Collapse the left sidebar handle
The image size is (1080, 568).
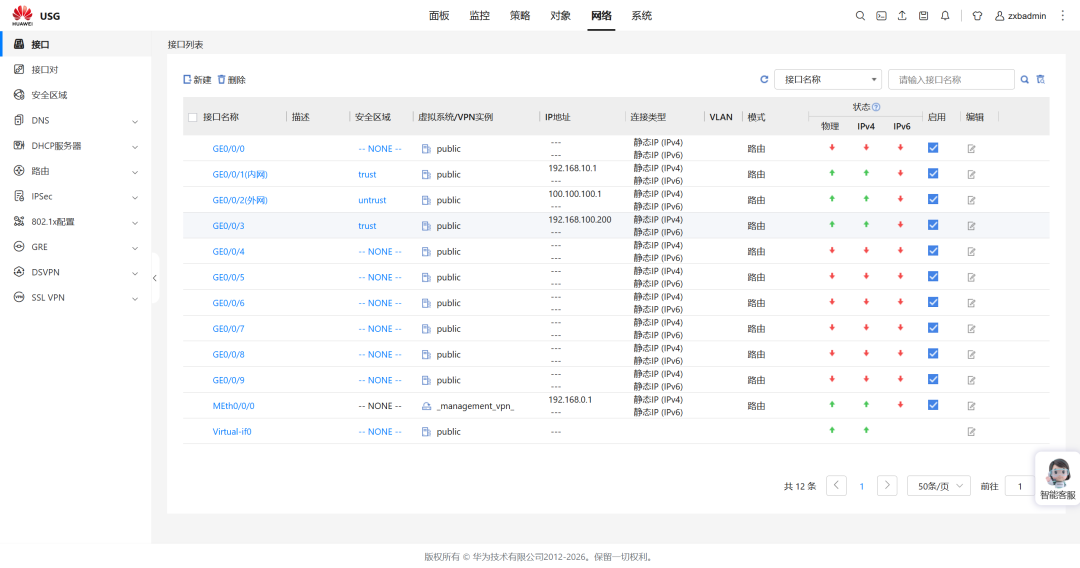pos(154,278)
